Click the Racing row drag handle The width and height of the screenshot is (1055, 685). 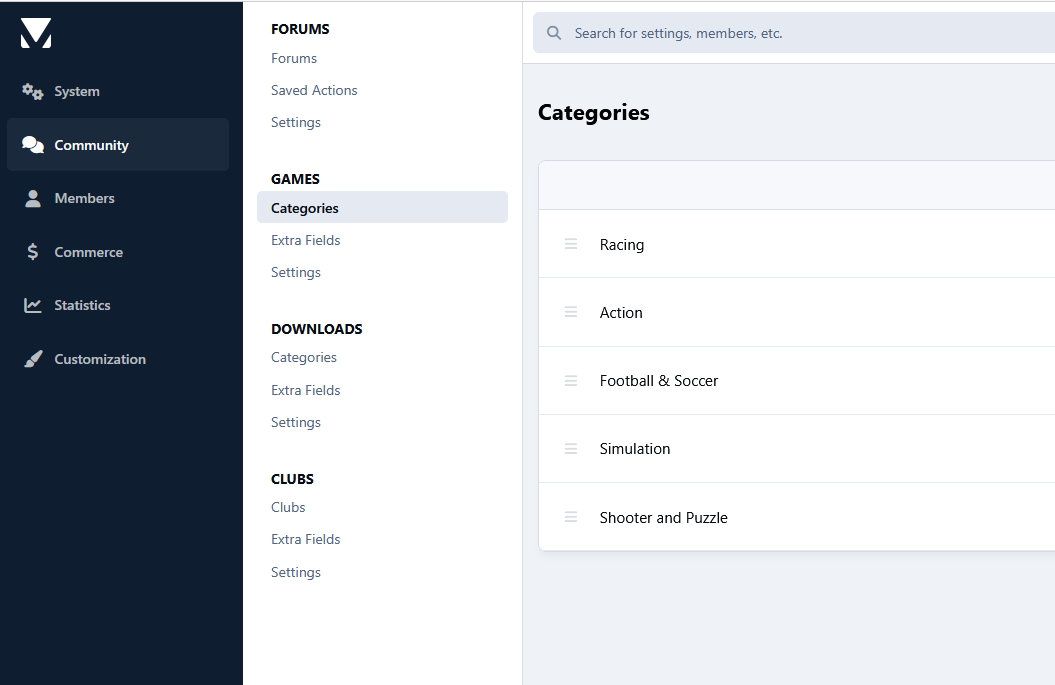point(571,244)
